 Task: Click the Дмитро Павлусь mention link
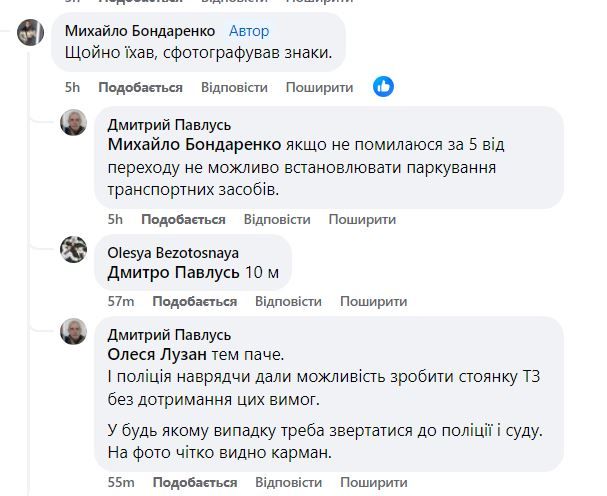173,272
